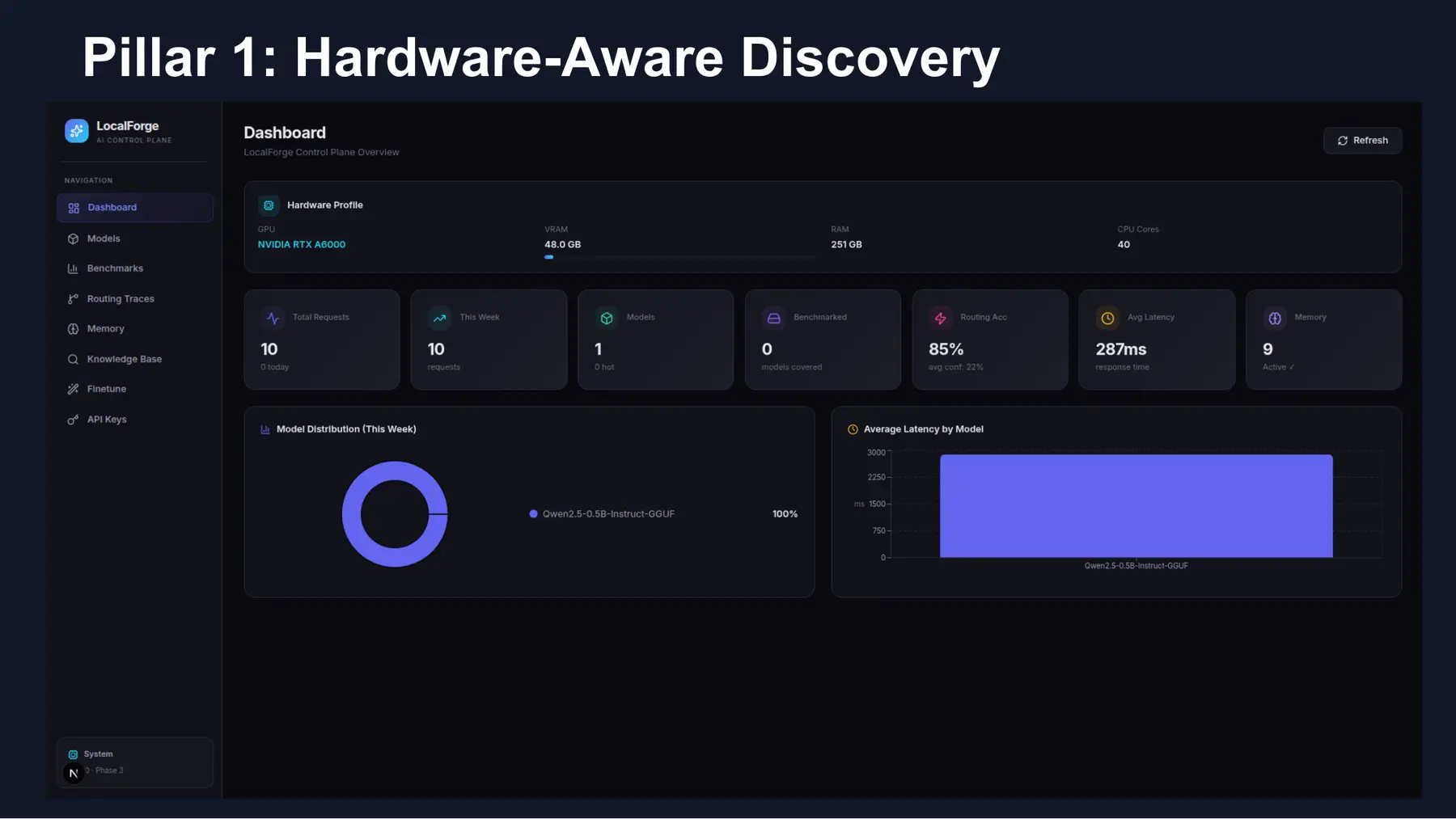Click the Models card cube icon

(x=607, y=319)
